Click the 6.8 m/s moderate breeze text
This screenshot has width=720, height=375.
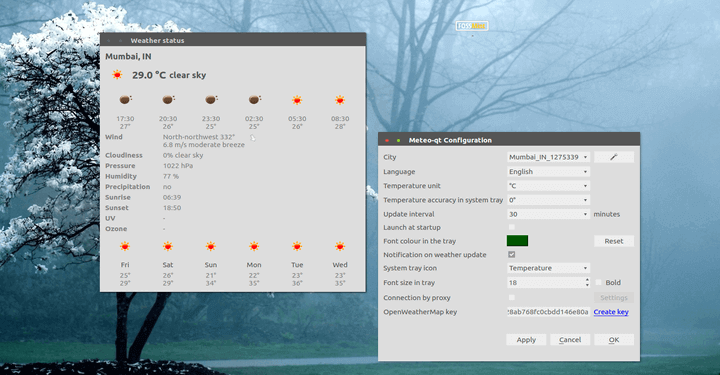(x=203, y=145)
